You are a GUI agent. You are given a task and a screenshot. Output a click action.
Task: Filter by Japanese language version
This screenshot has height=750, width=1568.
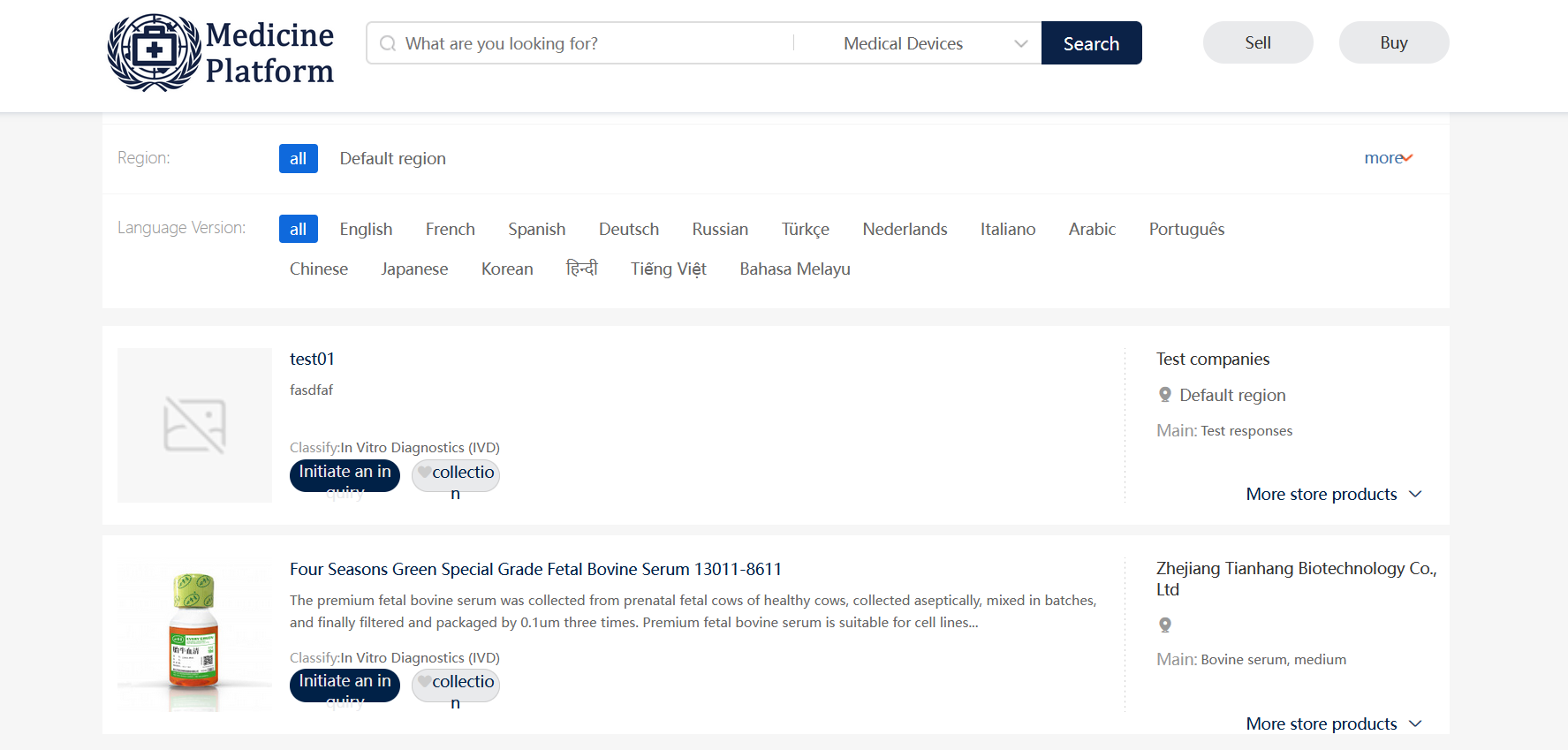tap(414, 269)
